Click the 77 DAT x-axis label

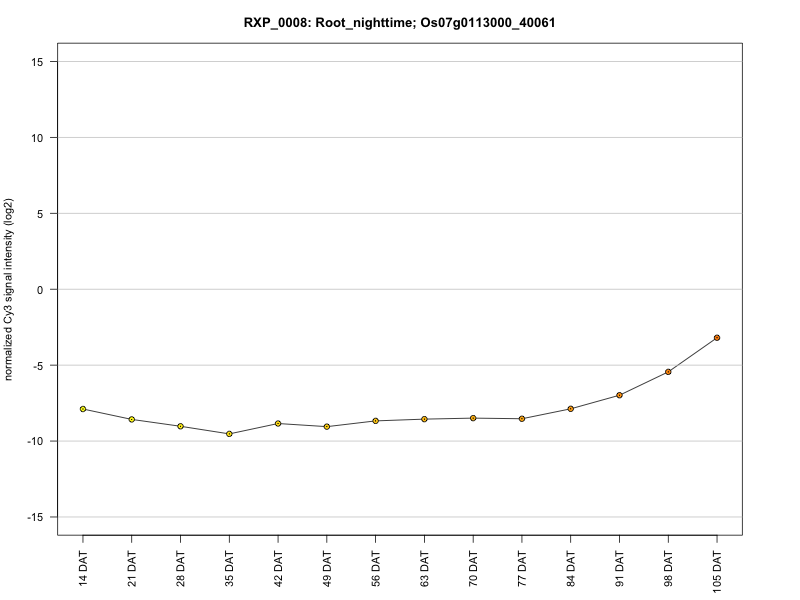click(522, 569)
